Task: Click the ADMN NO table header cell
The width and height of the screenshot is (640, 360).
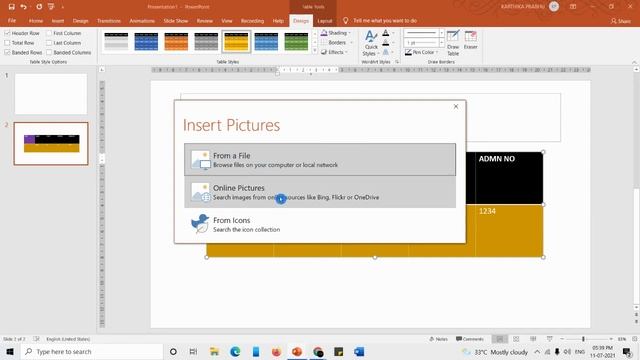Action: [x=509, y=178]
